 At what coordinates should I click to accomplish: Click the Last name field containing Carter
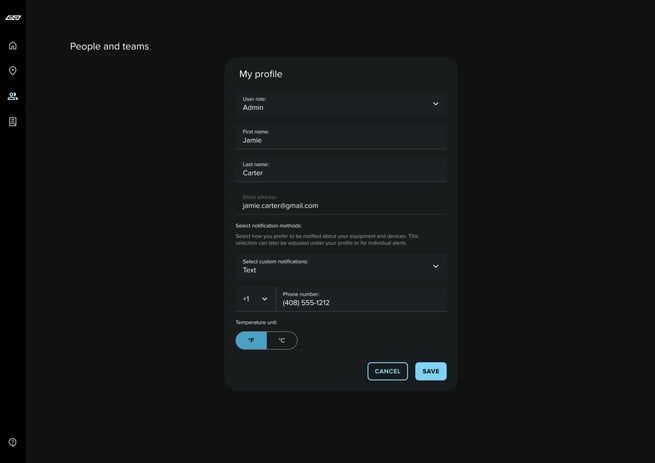(x=340, y=169)
